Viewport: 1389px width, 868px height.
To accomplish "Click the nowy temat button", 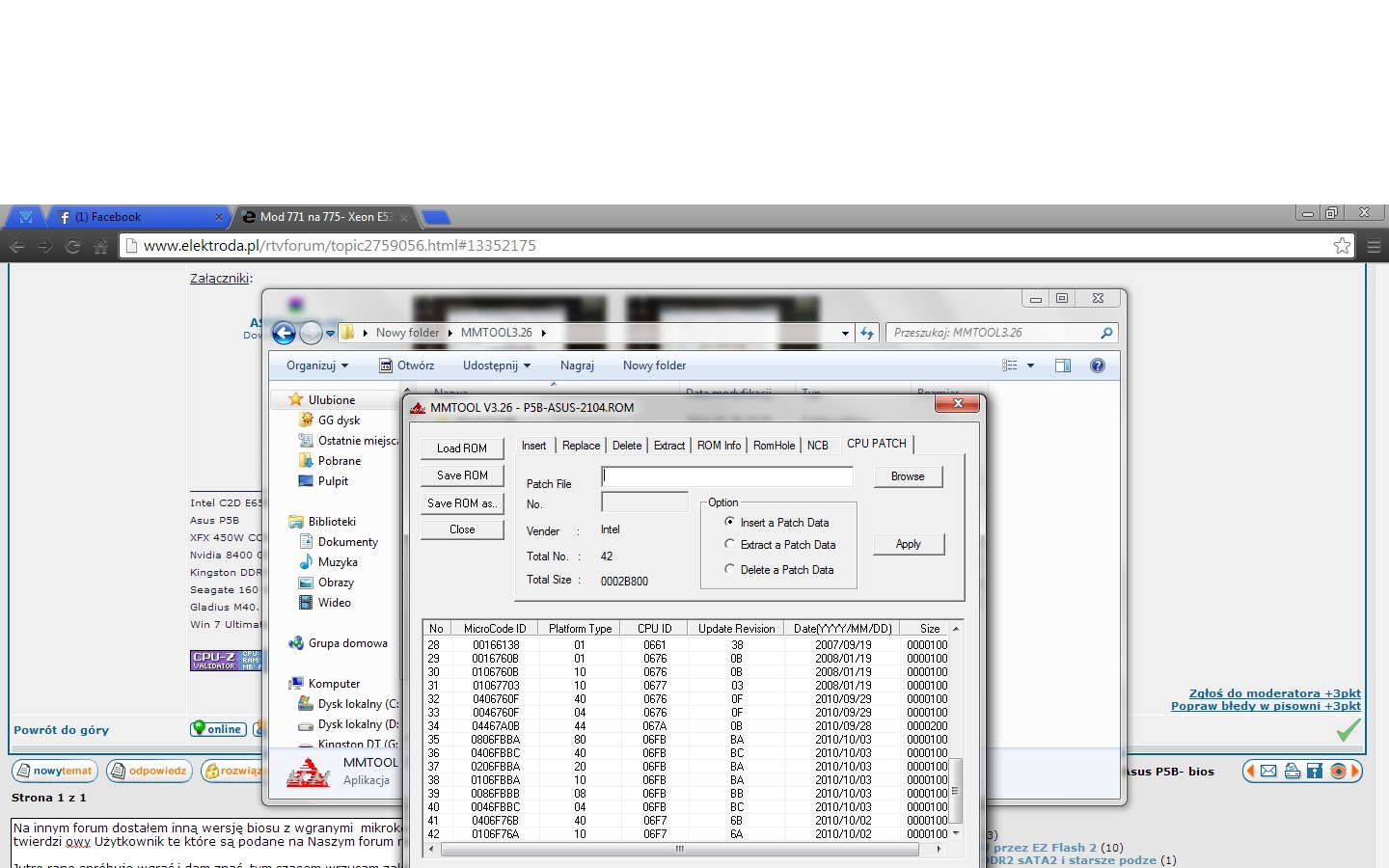I will click(x=55, y=772).
